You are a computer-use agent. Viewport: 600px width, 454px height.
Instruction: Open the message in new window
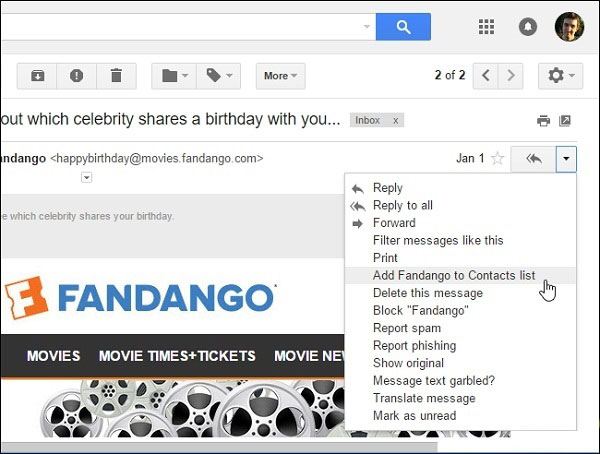[565, 121]
